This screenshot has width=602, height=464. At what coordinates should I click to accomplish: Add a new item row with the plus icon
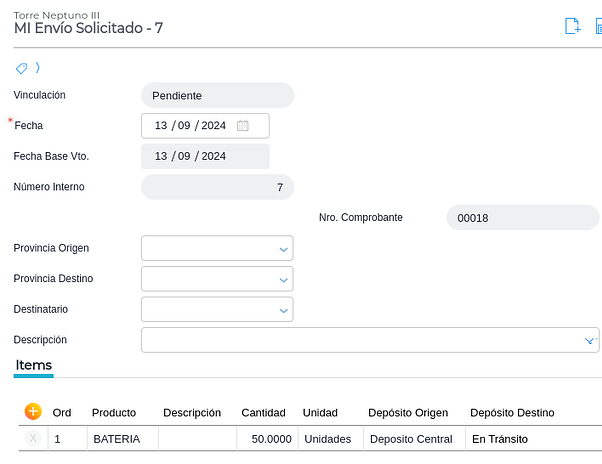click(x=33, y=411)
